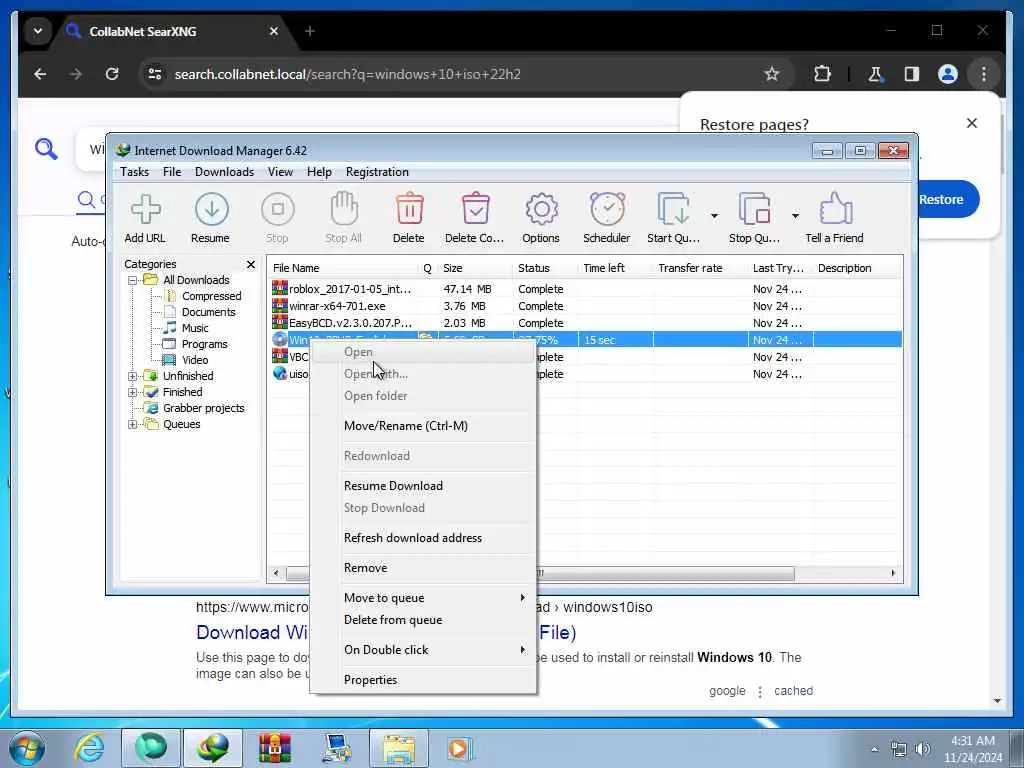Open Windows Start button
The image size is (1024, 768).
(27, 748)
